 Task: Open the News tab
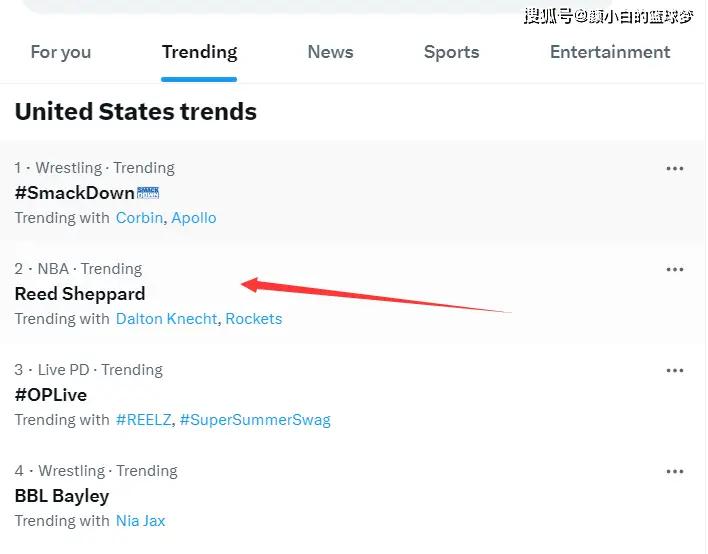(x=331, y=52)
